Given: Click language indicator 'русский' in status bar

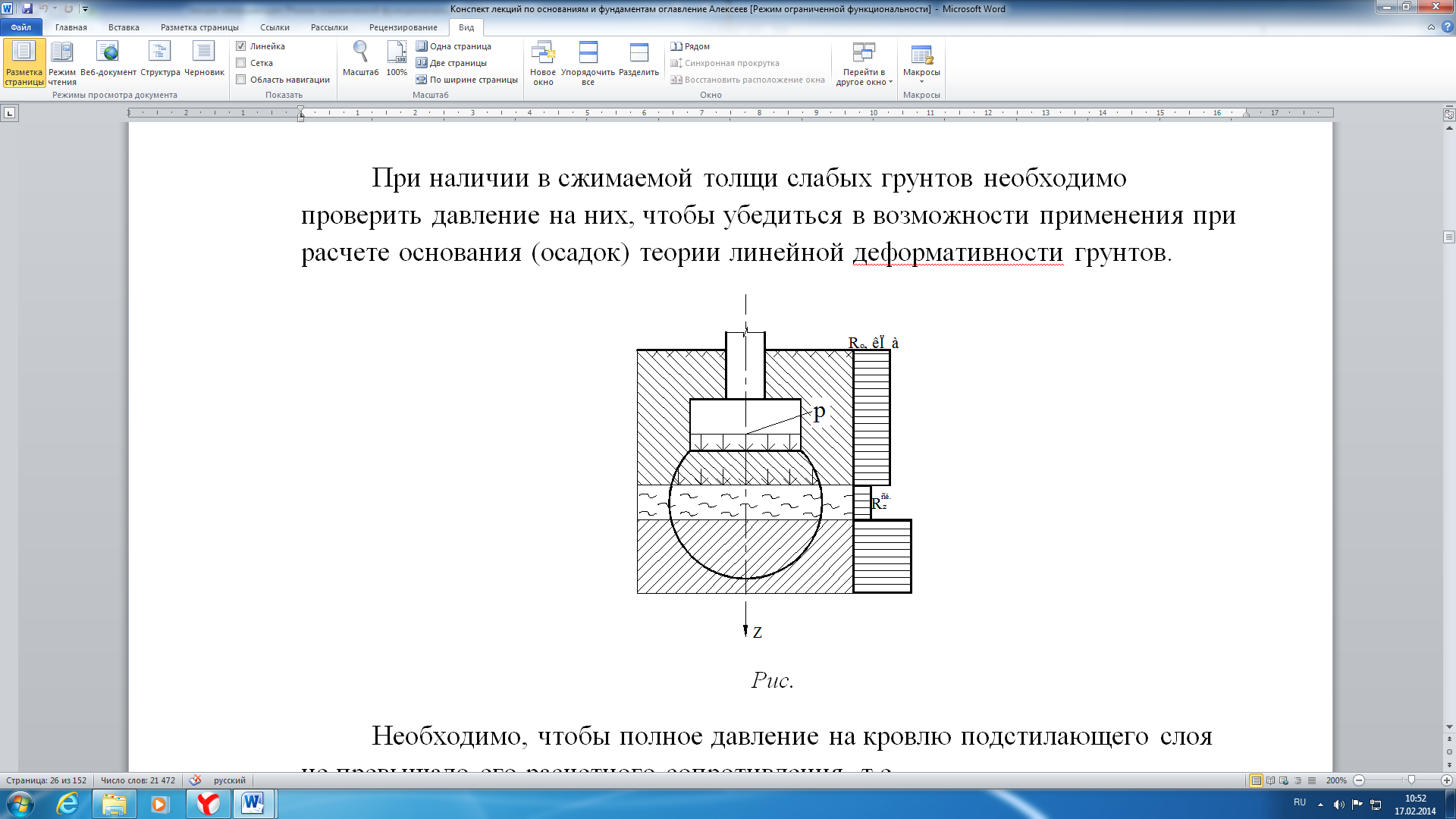Looking at the screenshot, I should point(229,780).
